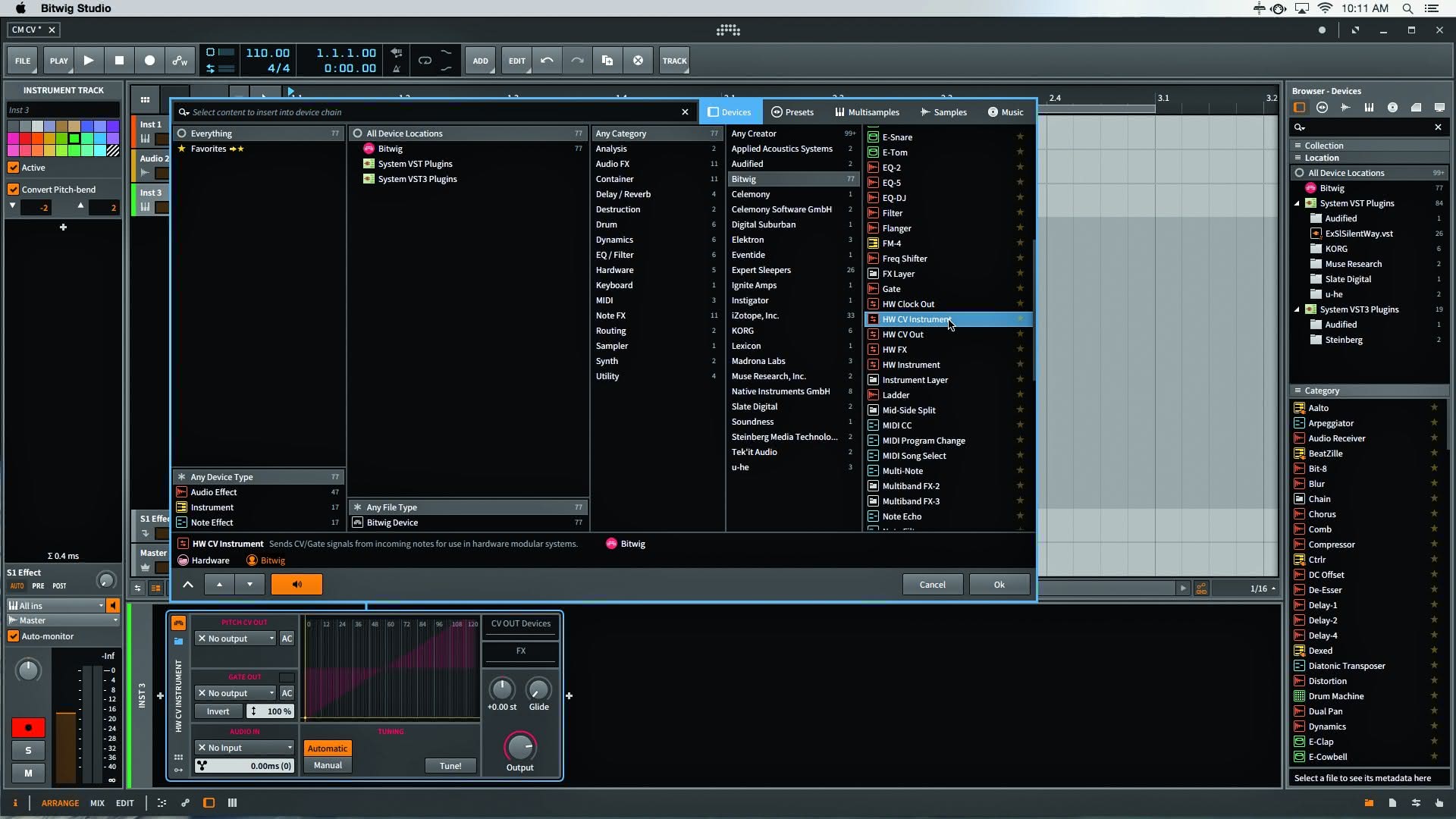Click the Output knob on HW CV Instrument
1456x819 pixels.
(520, 747)
